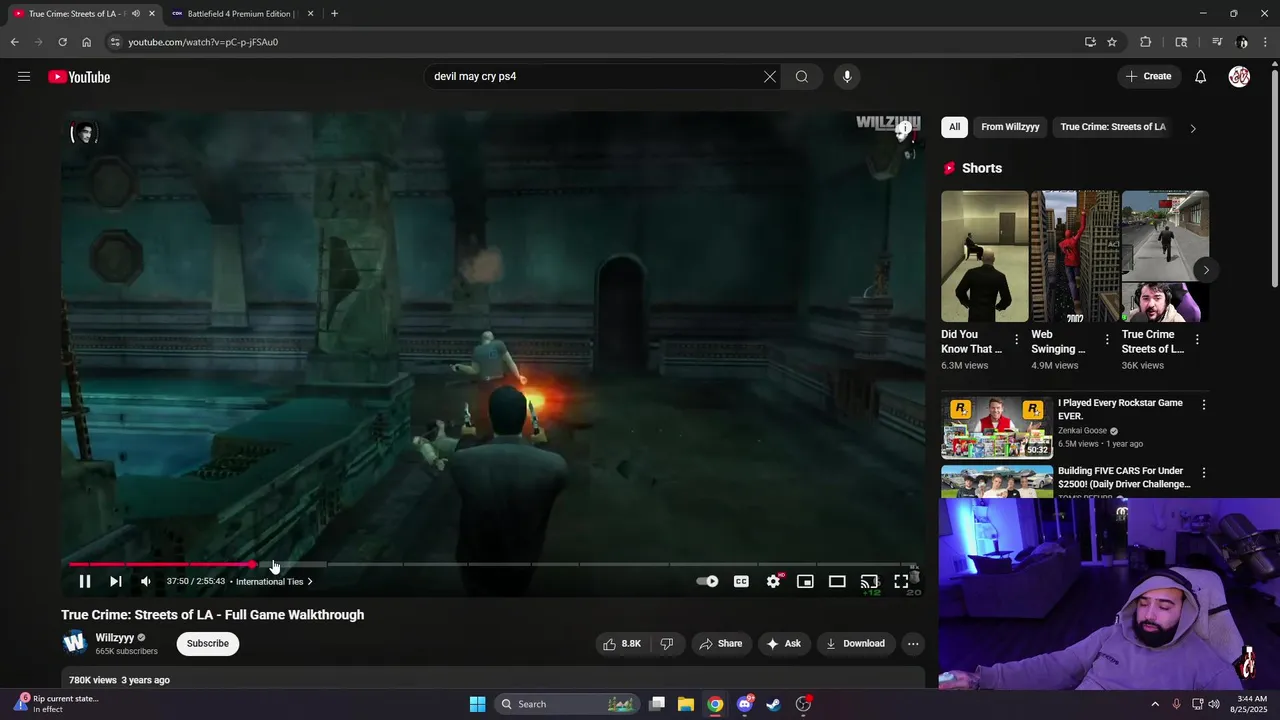Dislike the video
This screenshot has height=720, width=1280.
[667, 644]
